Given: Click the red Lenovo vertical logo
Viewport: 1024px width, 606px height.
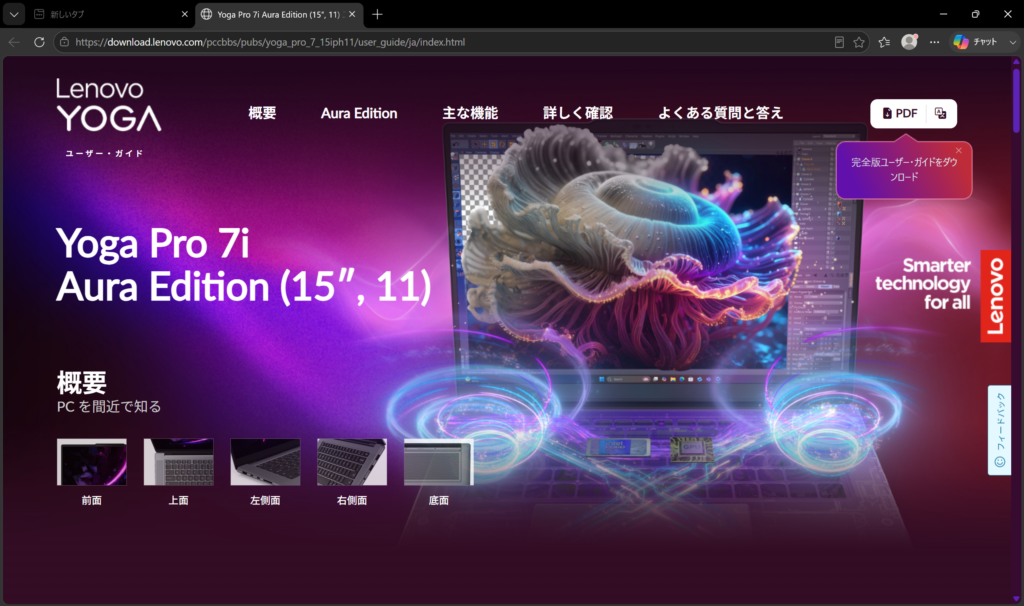Looking at the screenshot, I should point(995,296).
